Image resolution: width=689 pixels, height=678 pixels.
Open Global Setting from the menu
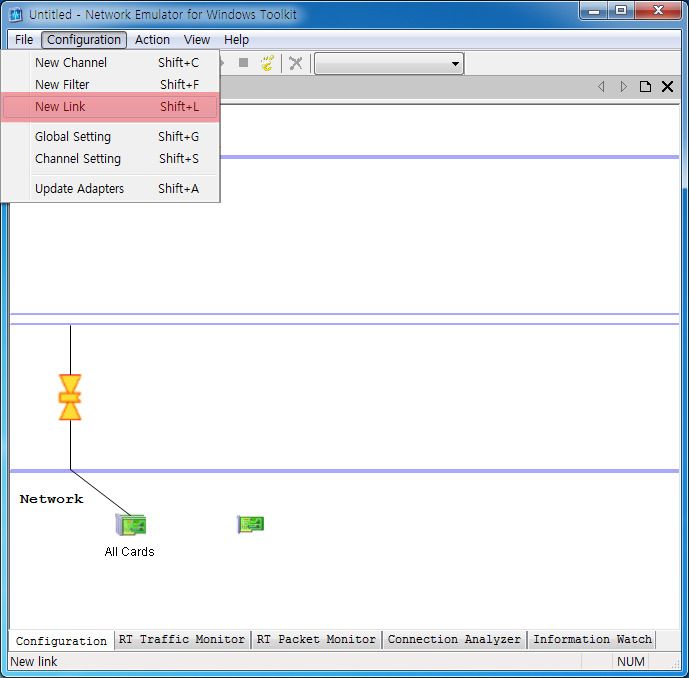coord(110,137)
